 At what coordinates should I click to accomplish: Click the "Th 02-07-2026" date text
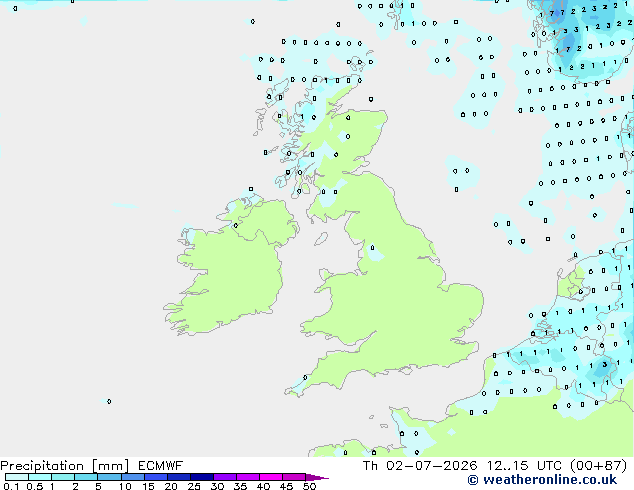coord(420,466)
